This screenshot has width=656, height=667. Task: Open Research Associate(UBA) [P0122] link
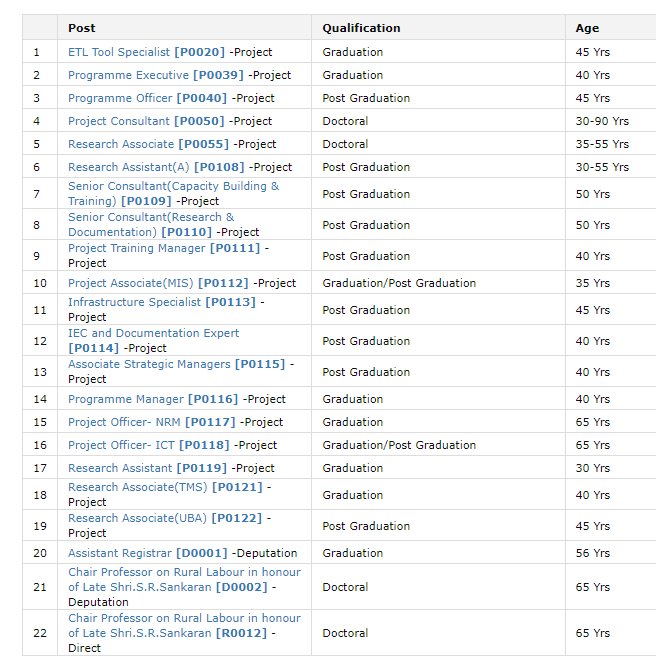click(165, 518)
